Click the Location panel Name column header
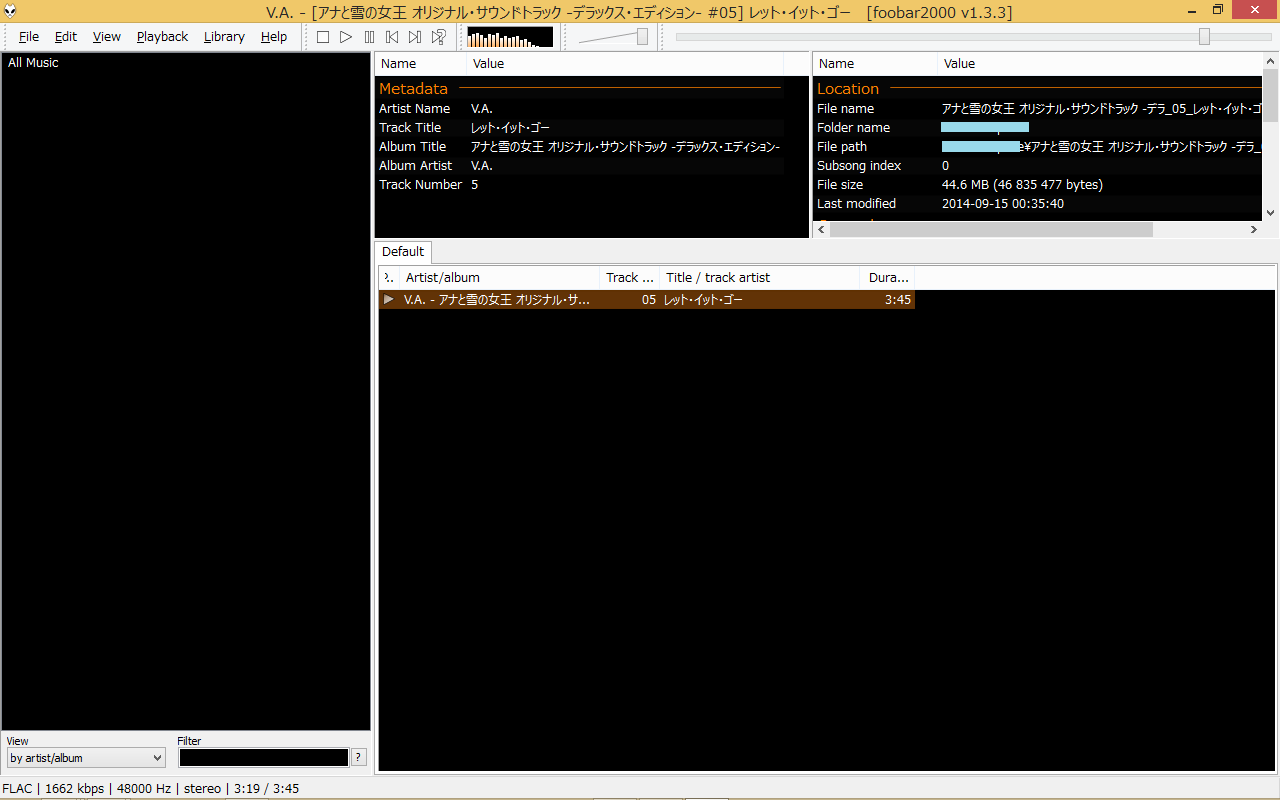This screenshot has height=800, width=1280. pos(875,64)
